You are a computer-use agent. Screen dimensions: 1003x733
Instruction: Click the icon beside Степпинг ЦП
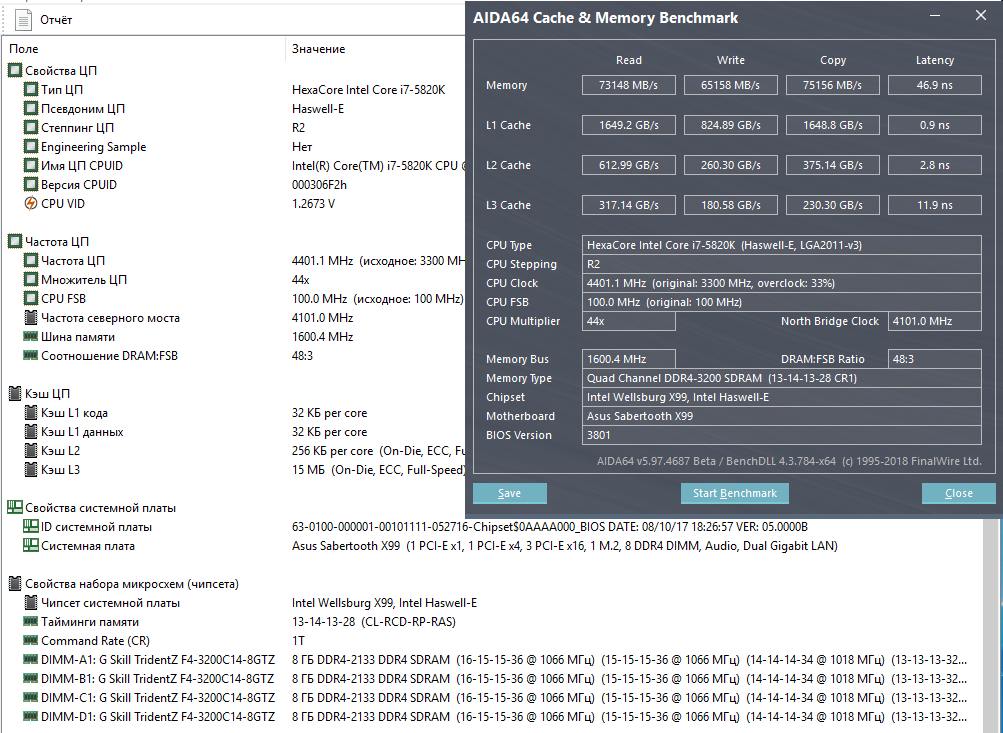pyautogui.click(x=31, y=127)
